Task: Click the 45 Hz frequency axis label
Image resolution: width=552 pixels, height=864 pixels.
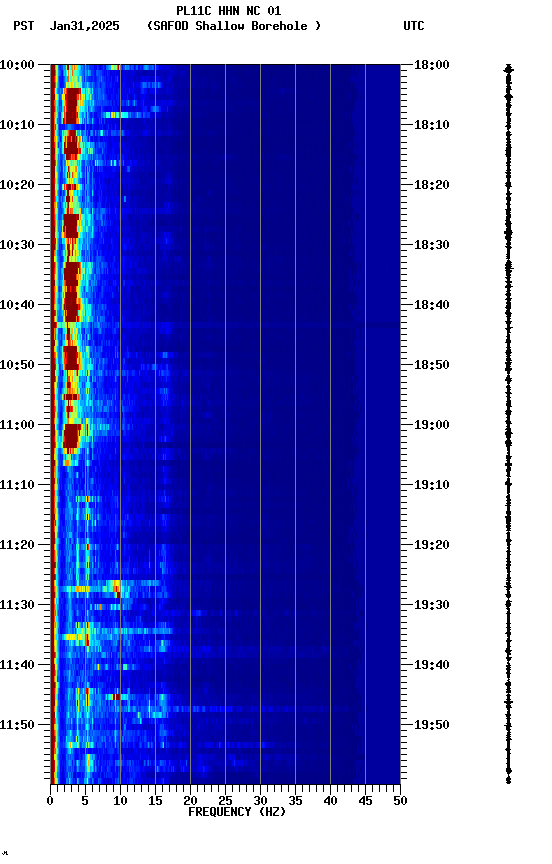Action: point(365,802)
